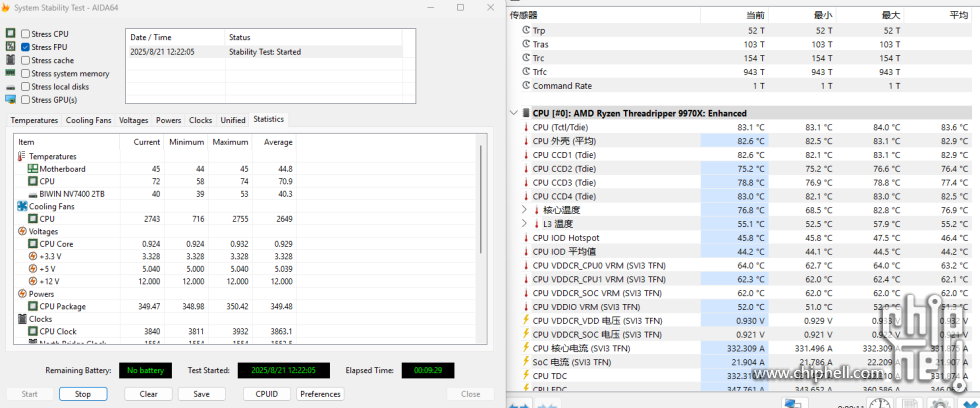Click the Stress local disks drive icon
Image resolution: width=980 pixels, height=408 pixels.
11,87
